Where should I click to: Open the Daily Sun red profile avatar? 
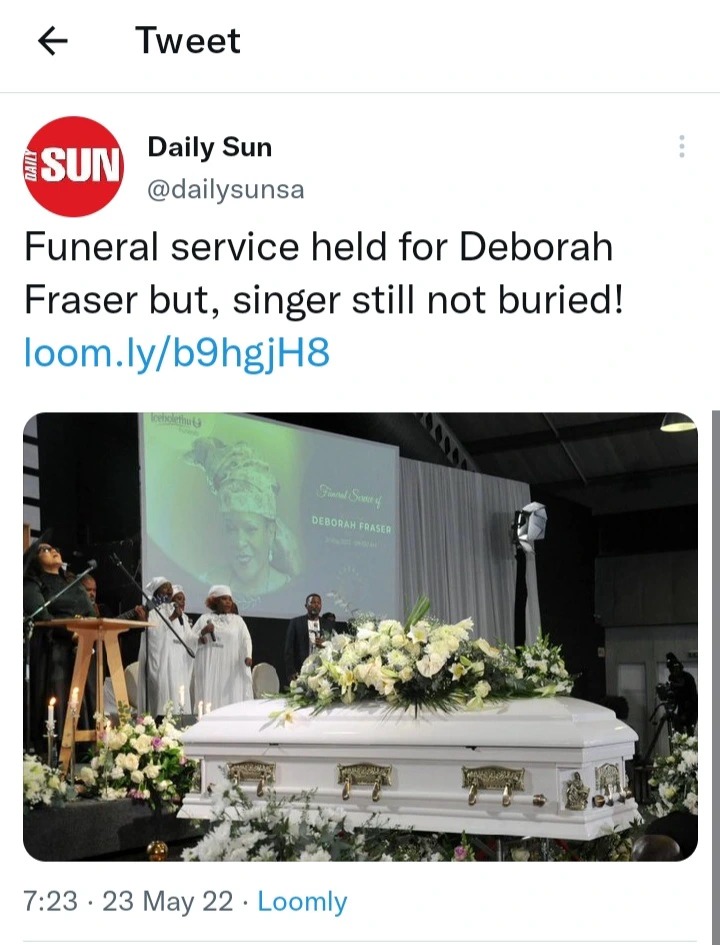[x=74, y=166]
